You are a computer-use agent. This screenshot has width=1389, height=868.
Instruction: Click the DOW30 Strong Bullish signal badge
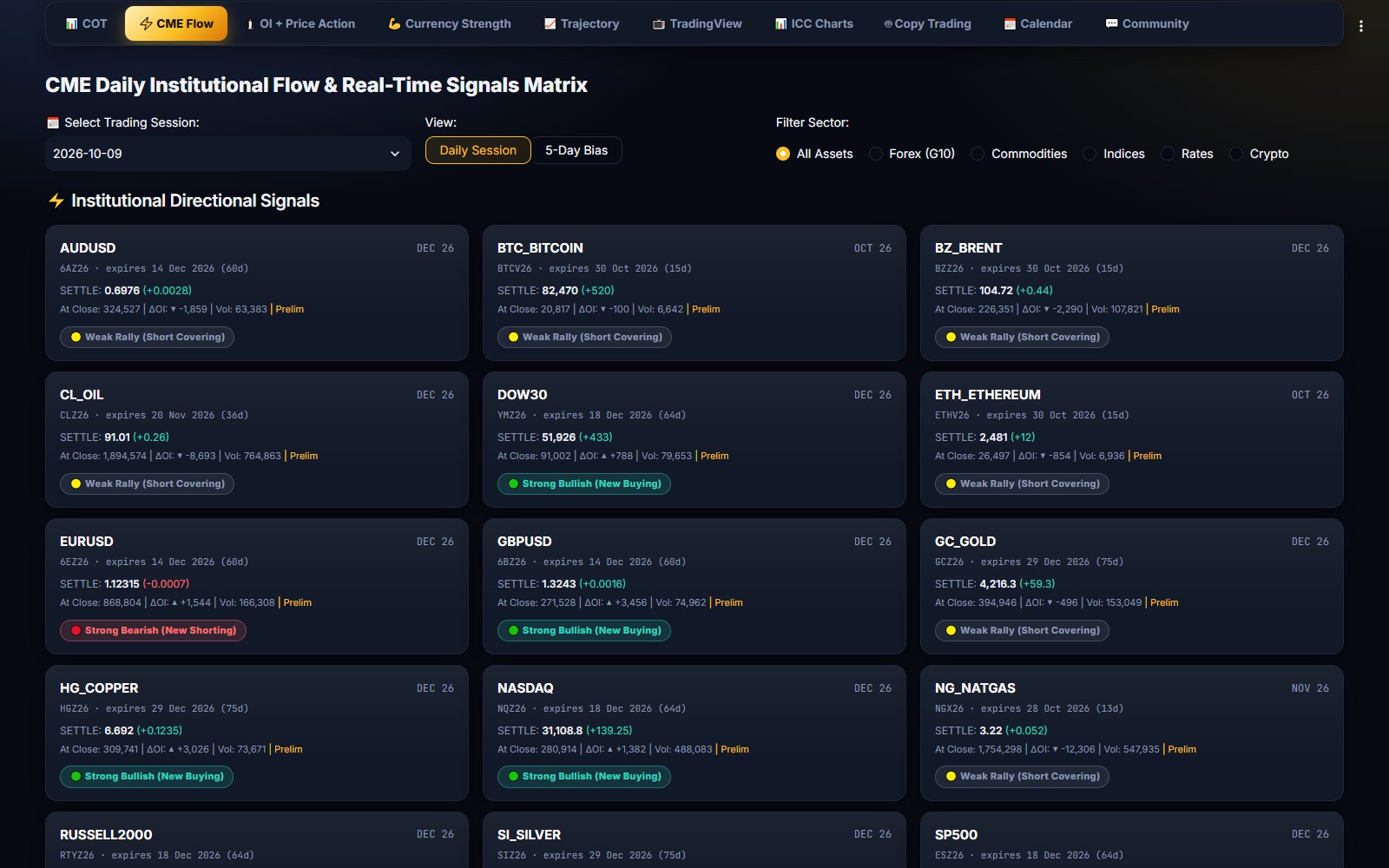tap(584, 483)
